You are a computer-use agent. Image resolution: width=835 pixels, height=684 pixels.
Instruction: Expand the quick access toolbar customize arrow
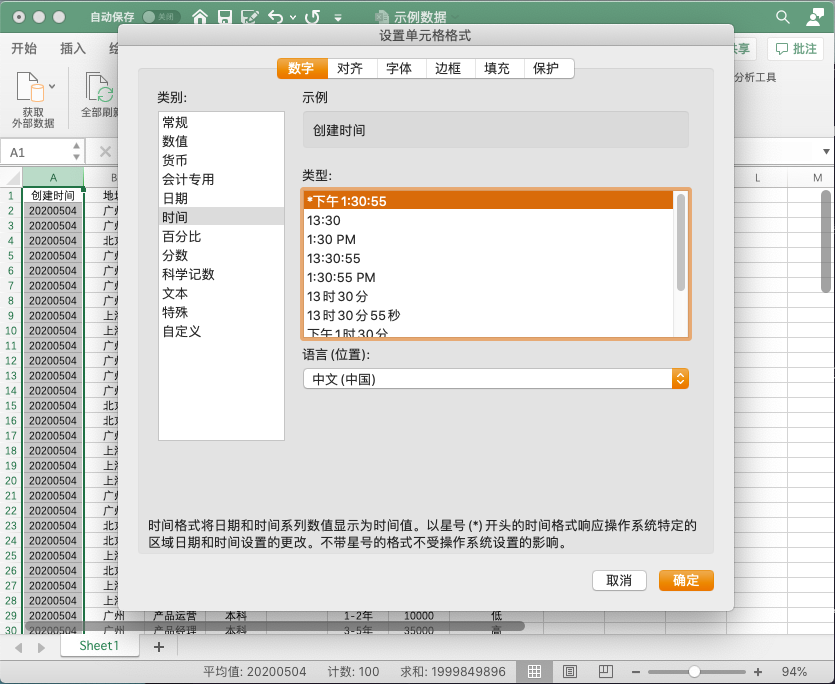pyautogui.click(x=338, y=18)
